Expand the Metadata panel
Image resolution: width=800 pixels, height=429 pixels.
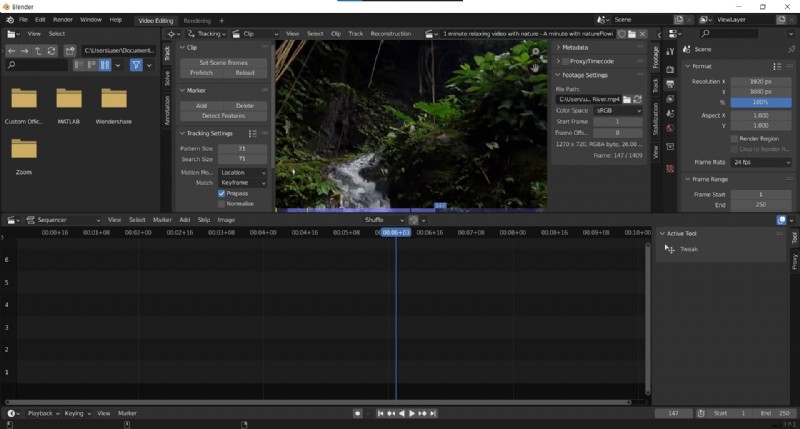[575, 47]
